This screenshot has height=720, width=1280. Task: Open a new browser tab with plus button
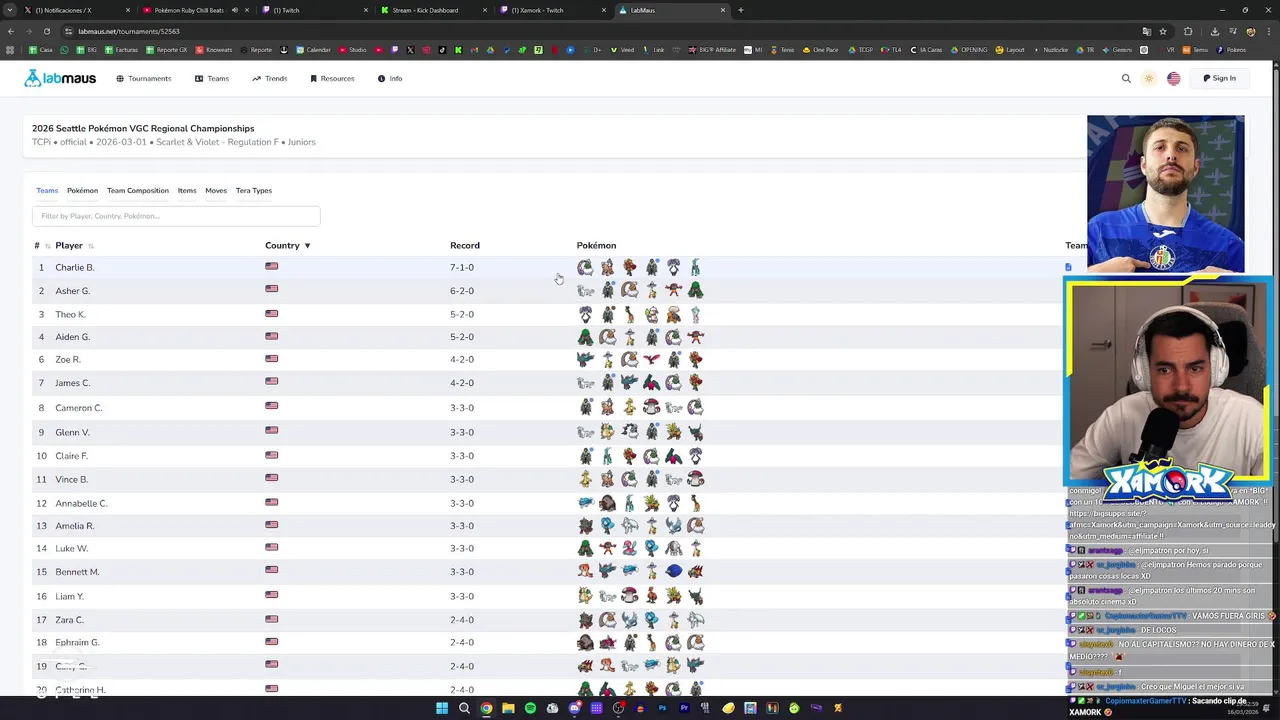pos(740,10)
